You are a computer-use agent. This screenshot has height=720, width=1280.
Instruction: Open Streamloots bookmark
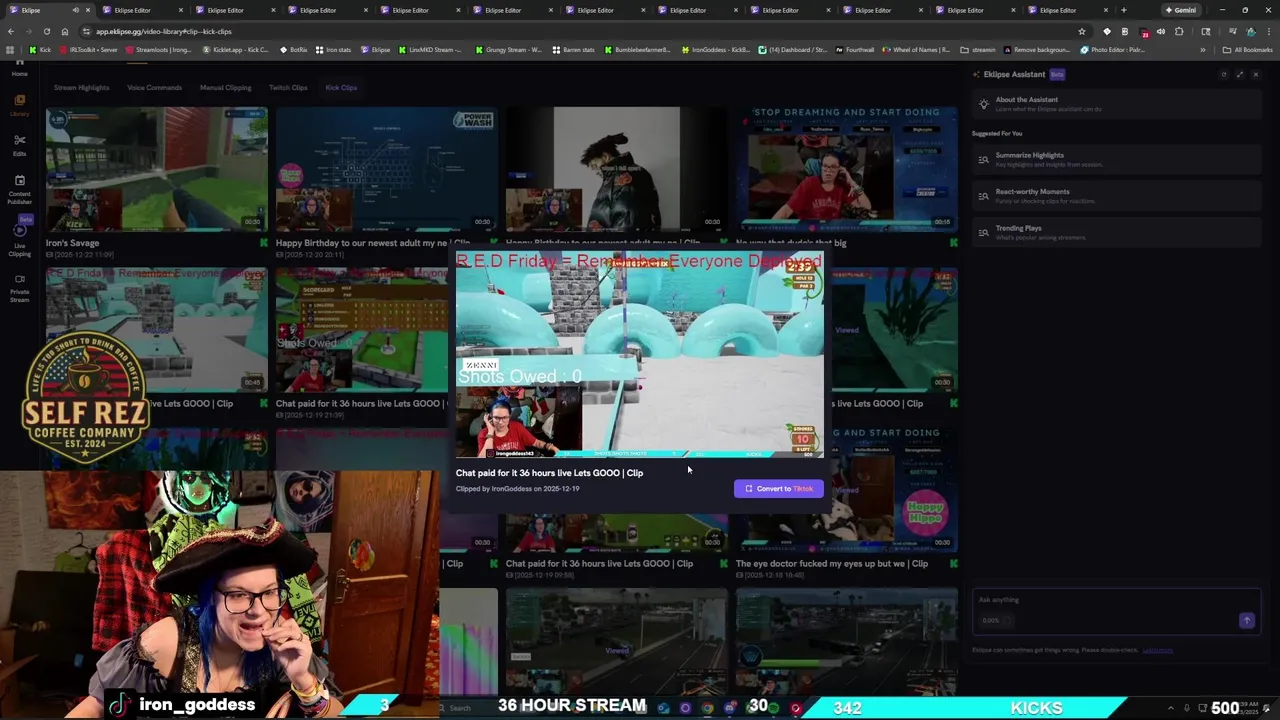coord(158,49)
